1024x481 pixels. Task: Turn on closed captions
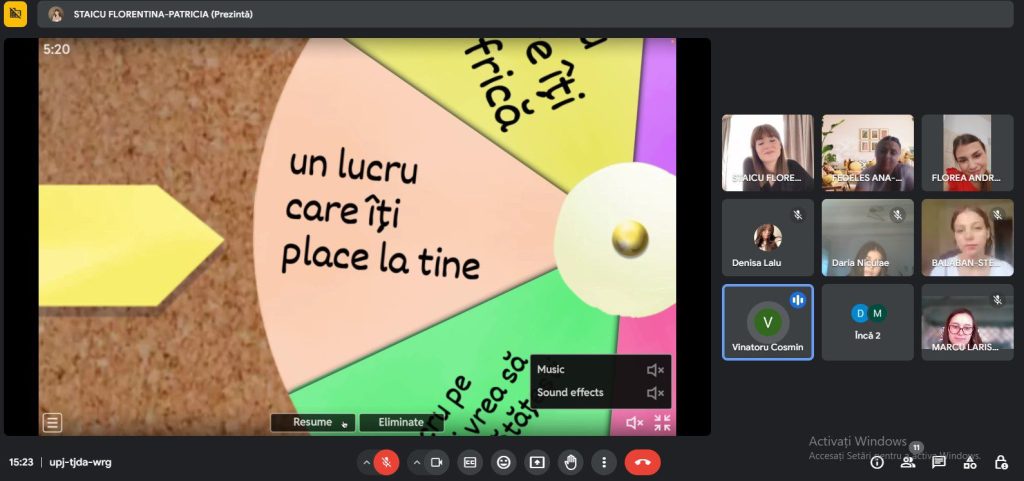470,462
